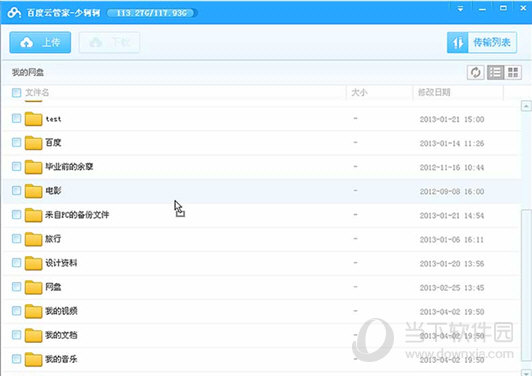Viewport: 532px width, 376px height.
Task: Sort by the 修改日期 column header
Action: [x=434, y=92]
